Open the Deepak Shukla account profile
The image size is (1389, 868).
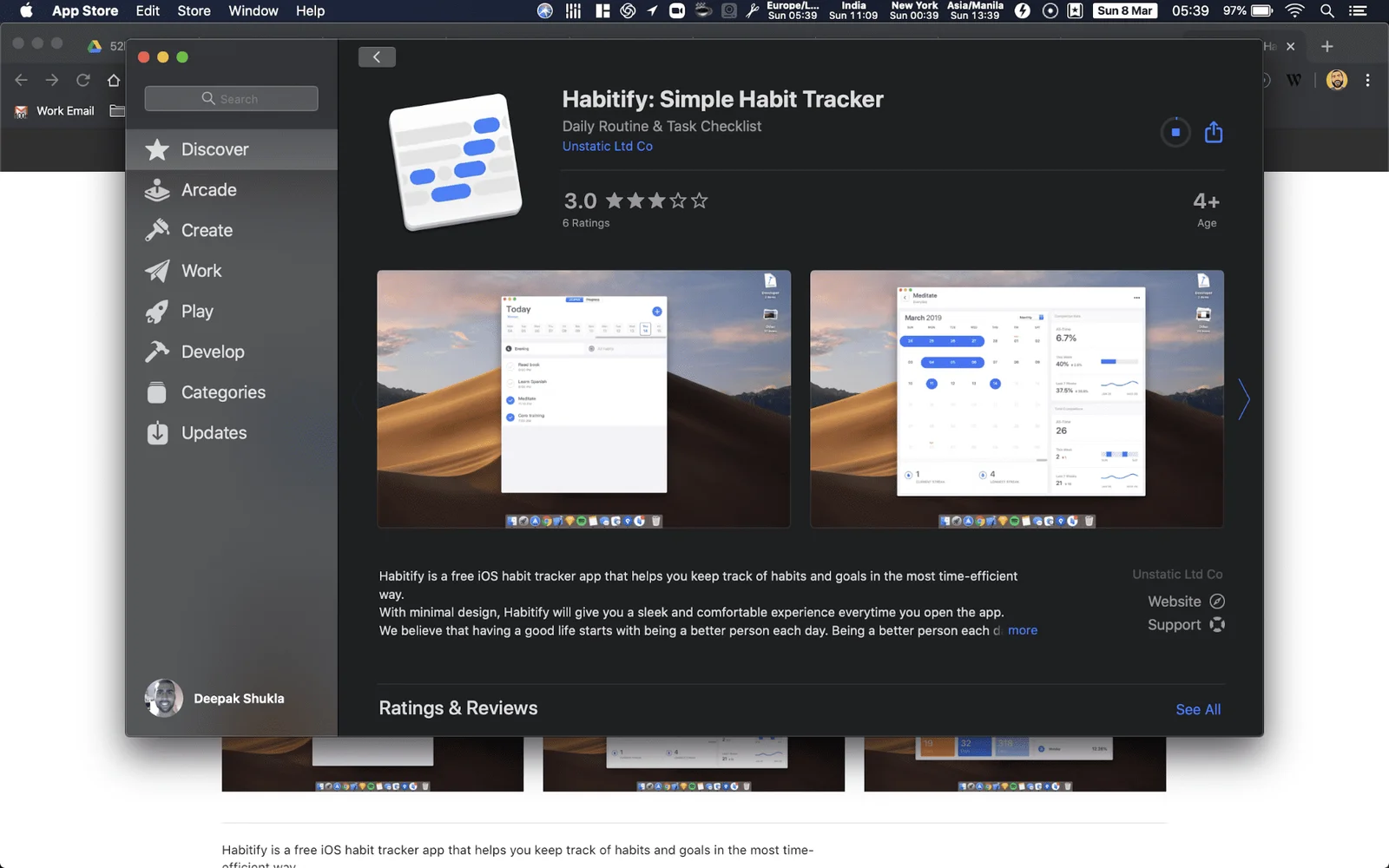[x=214, y=698]
